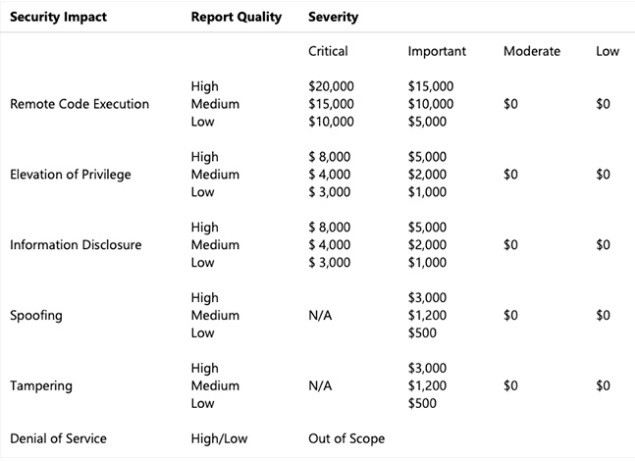Select the Denial of Service row label
635x462 pixels.
58,439
